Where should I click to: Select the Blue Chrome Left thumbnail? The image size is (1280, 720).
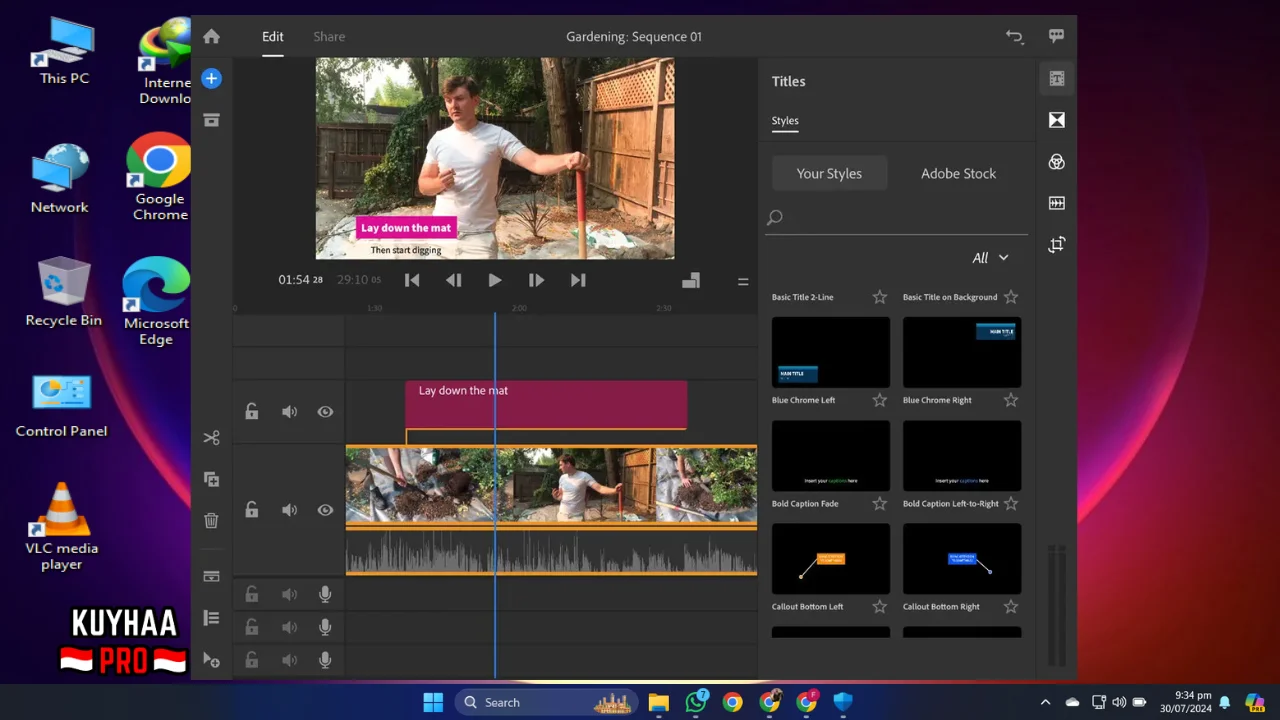point(831,352)
